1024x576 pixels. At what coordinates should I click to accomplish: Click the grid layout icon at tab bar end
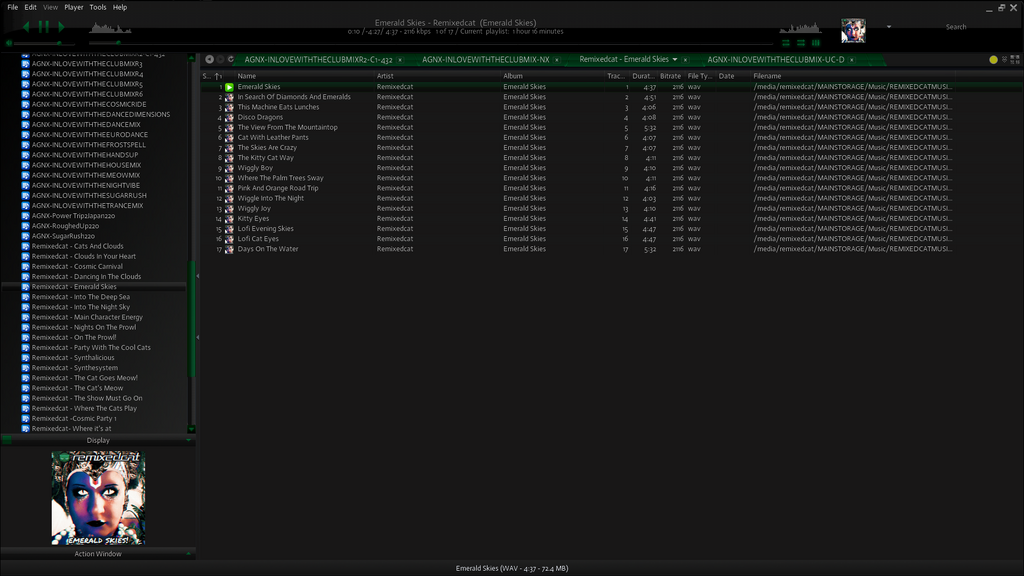tap(1015, 59)
